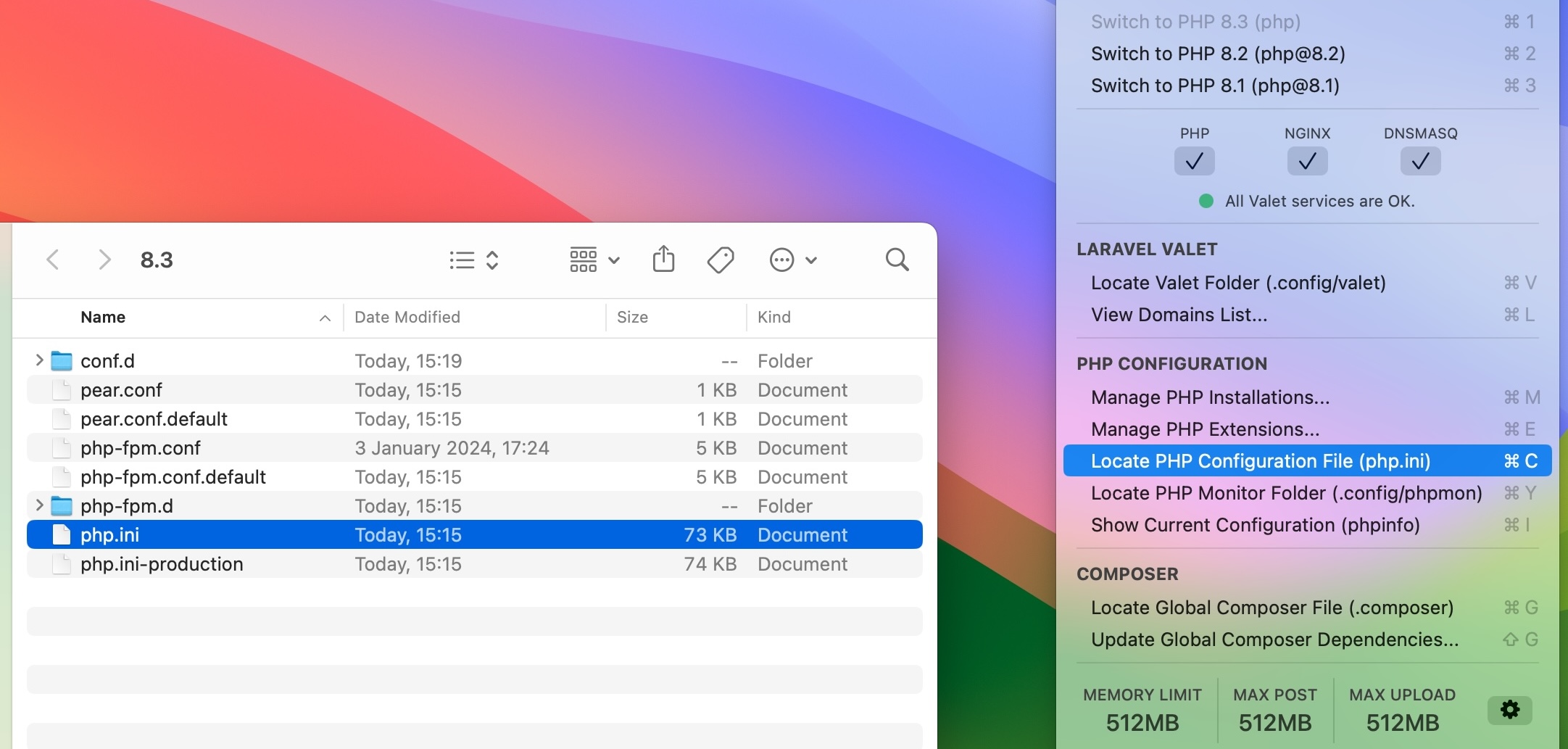
Task: Choose Locate PHP Monitor Folder (.config/phpmon)
Action: coord(1307,493)
